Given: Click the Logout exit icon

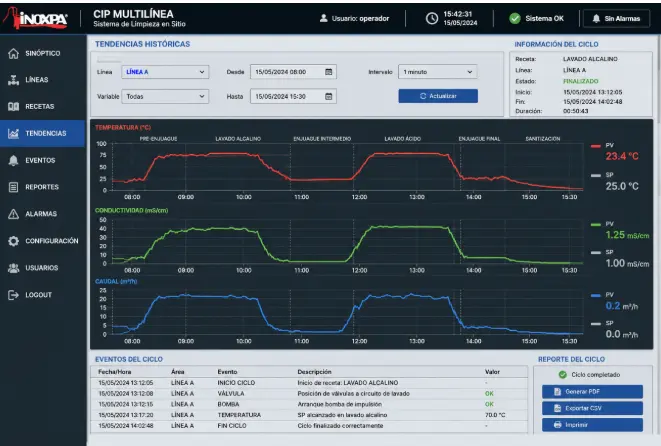Looking at the screenshot, I should (x=13, y=295).
